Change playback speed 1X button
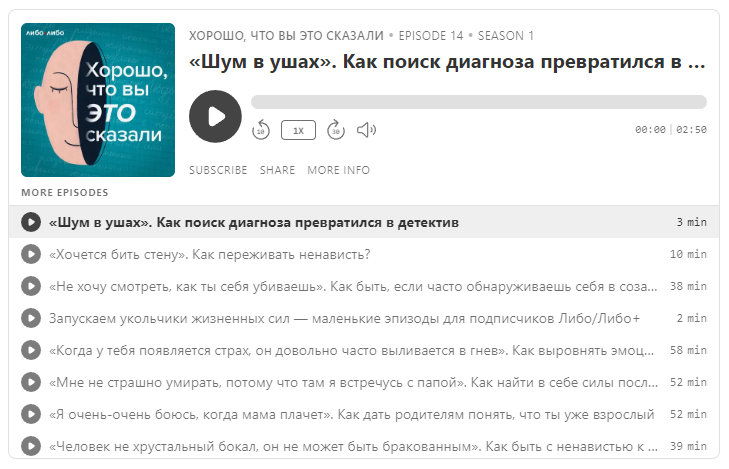This screenshot has height=469, width=729. [298, 130]
